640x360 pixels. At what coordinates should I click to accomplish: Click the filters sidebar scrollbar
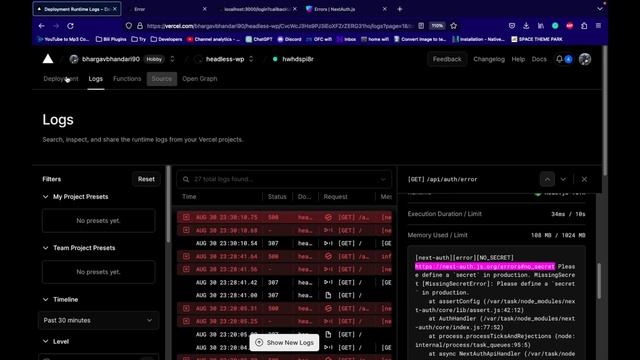pos(168,204)
